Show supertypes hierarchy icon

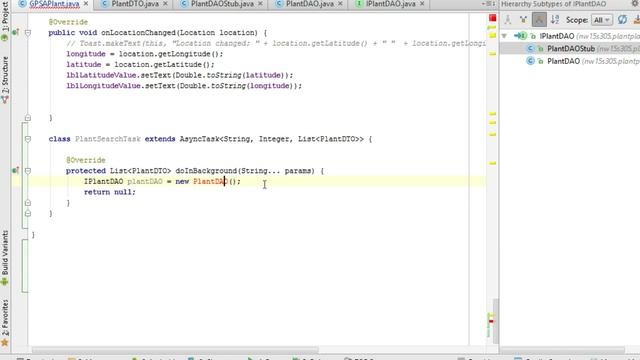click(x=523, y=20)
